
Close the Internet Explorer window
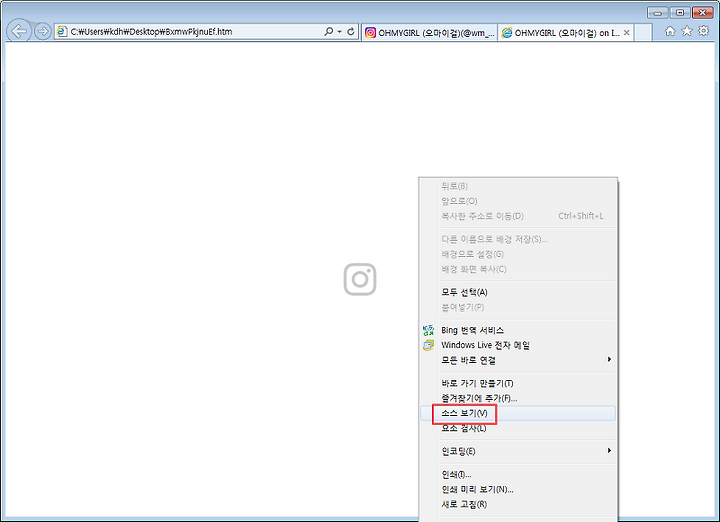[x=702, y=12]
